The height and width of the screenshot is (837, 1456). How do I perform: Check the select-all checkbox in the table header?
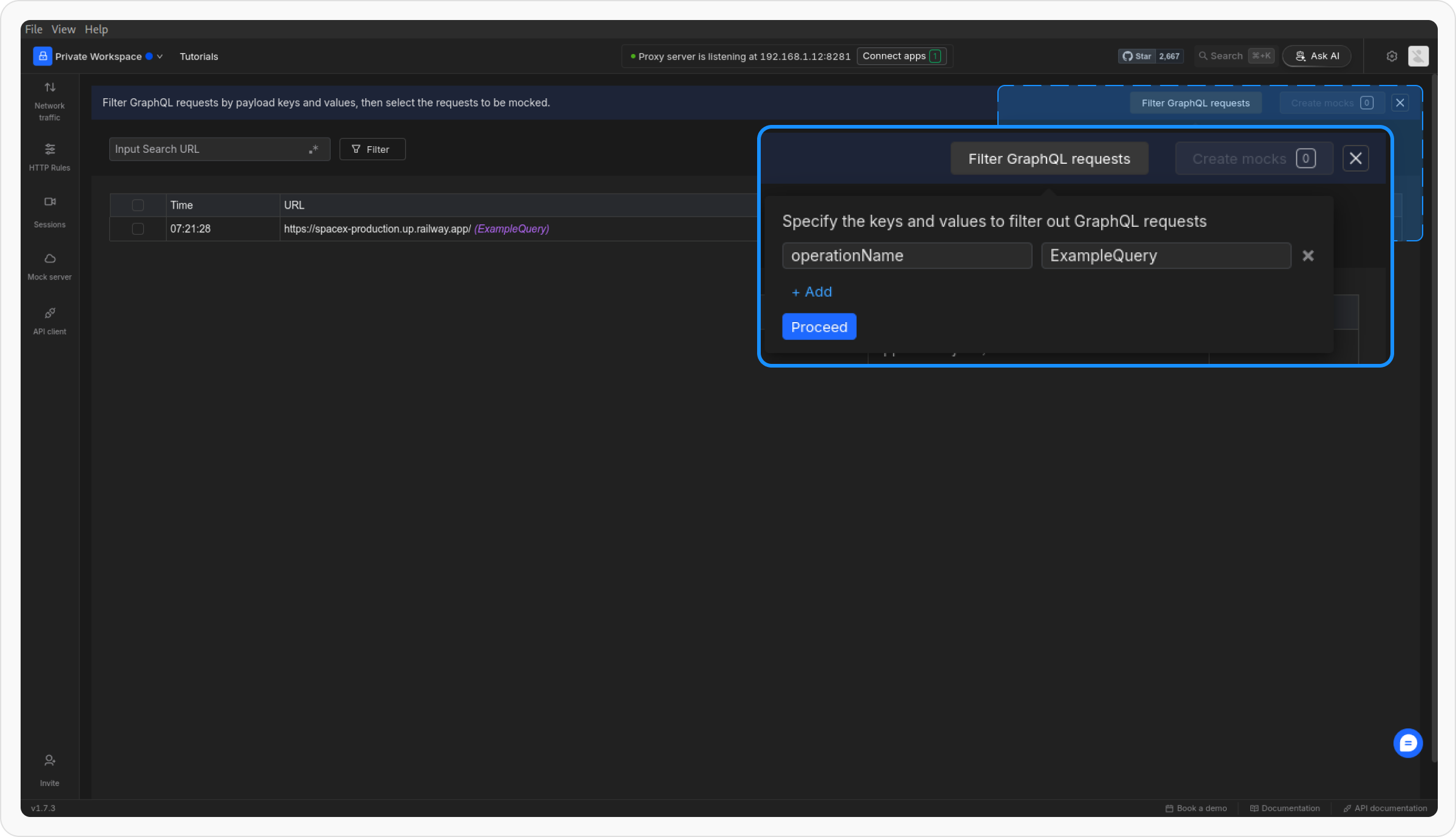[x=138, y=205]
